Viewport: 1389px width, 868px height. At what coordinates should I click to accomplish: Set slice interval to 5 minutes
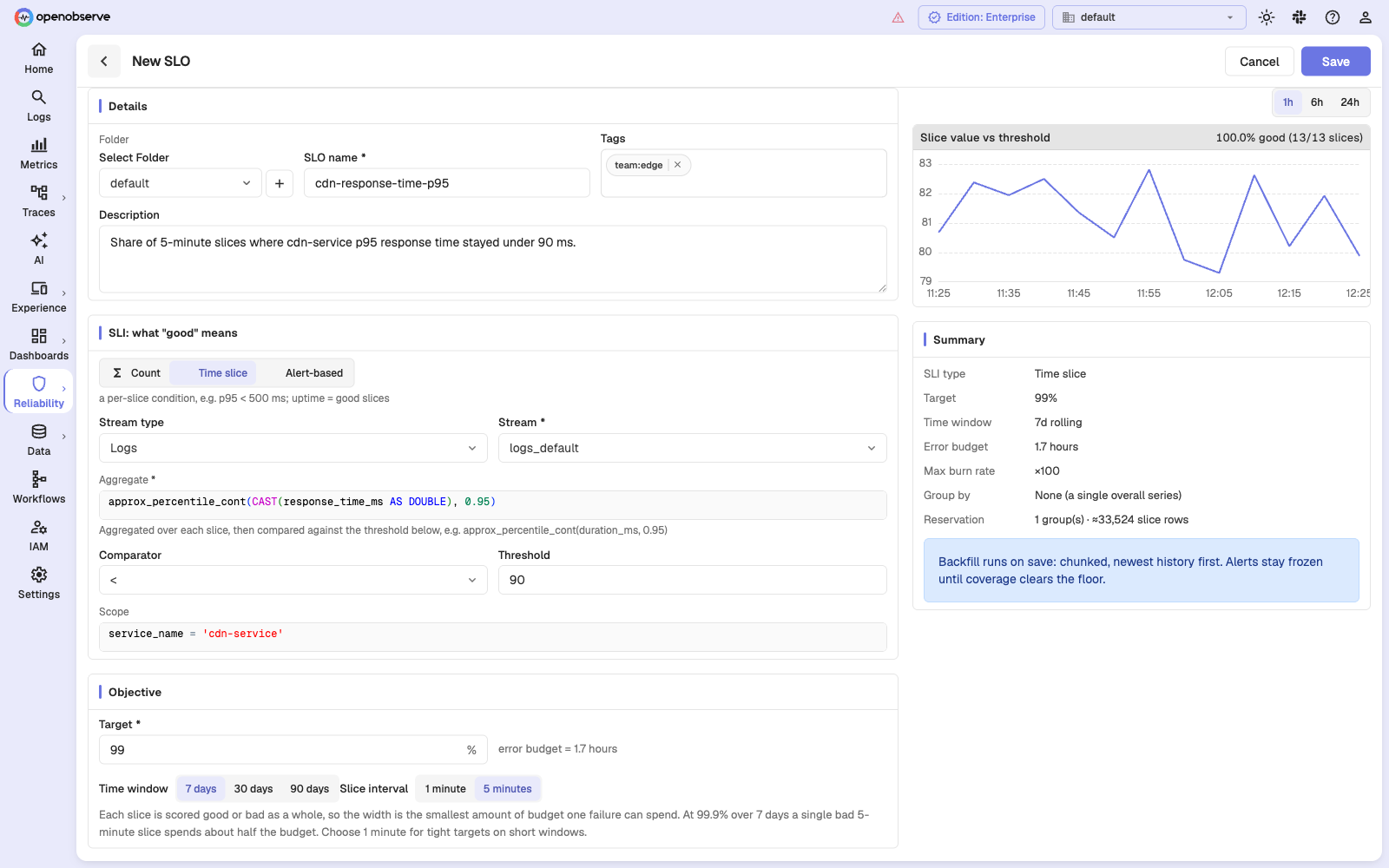[x=508, y=789]
